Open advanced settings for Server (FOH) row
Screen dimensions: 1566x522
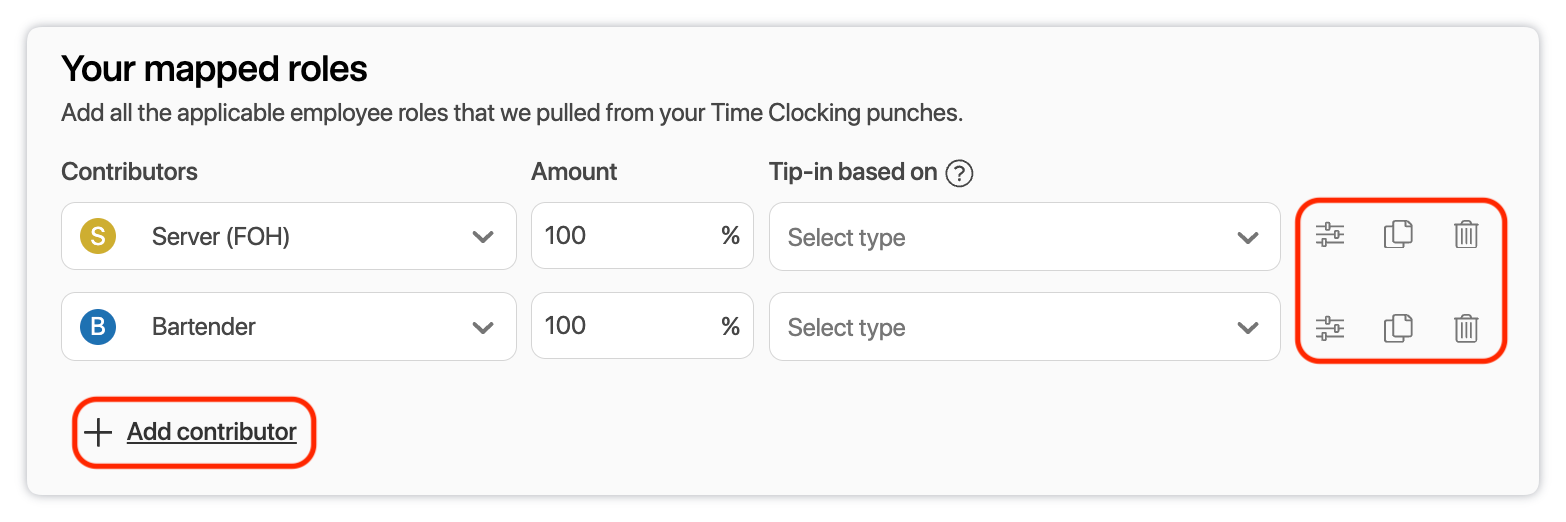(1329, 235)
